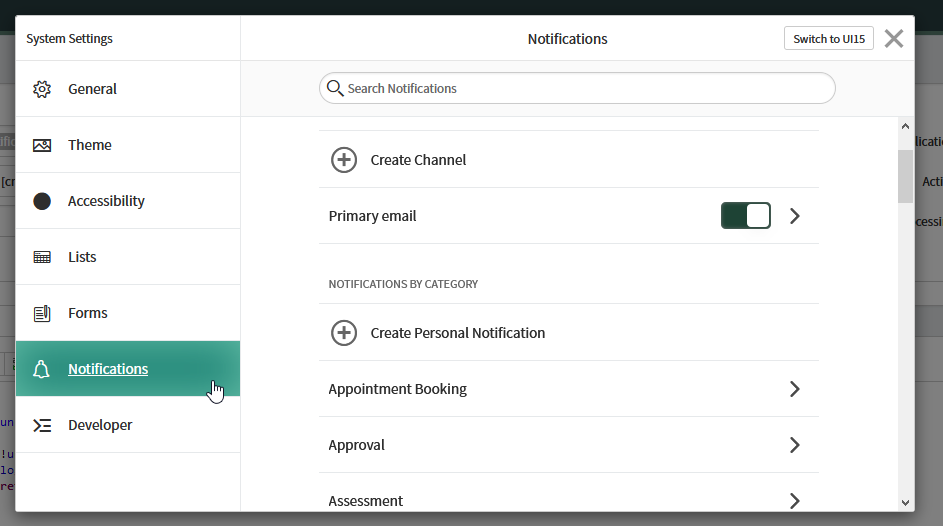
Task: Click the Notifications tab label
Action: [x=108, y=369]
